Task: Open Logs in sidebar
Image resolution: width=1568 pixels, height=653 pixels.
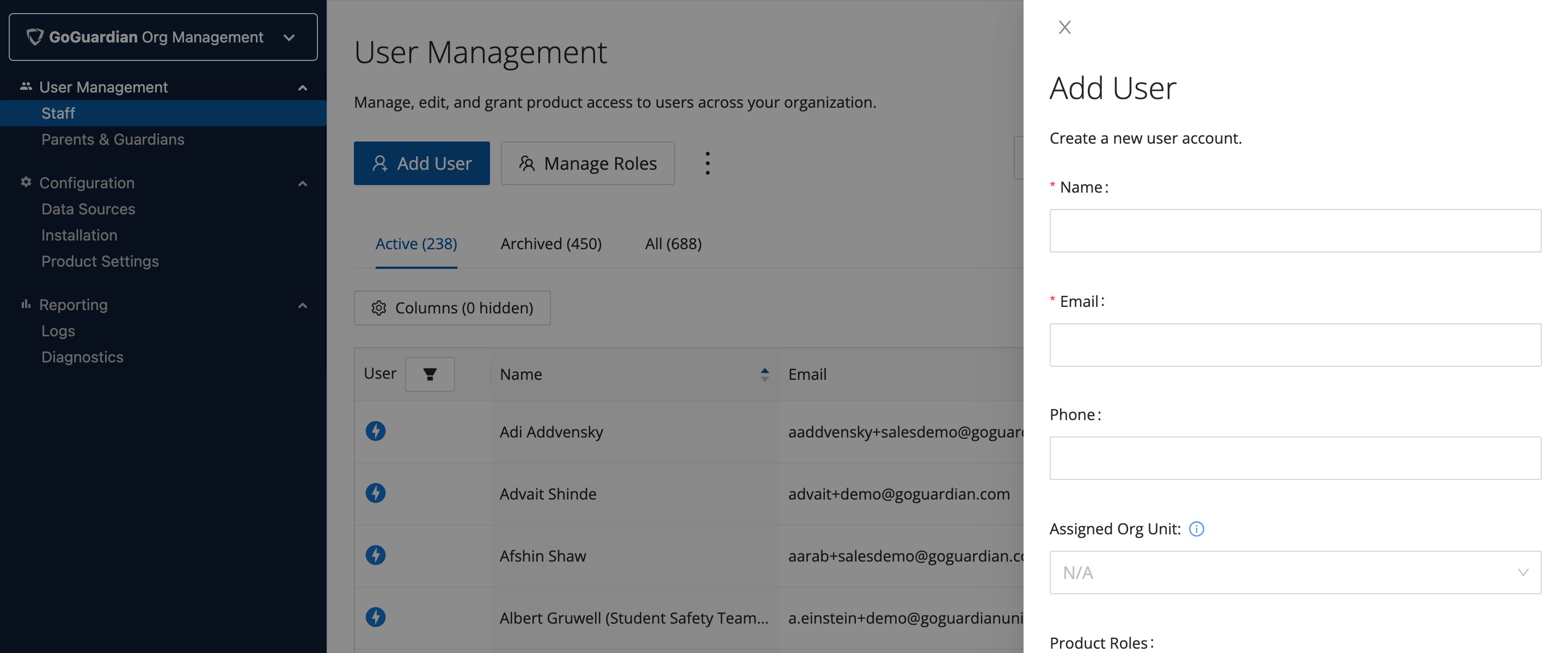Action: [x=58, y=331]
